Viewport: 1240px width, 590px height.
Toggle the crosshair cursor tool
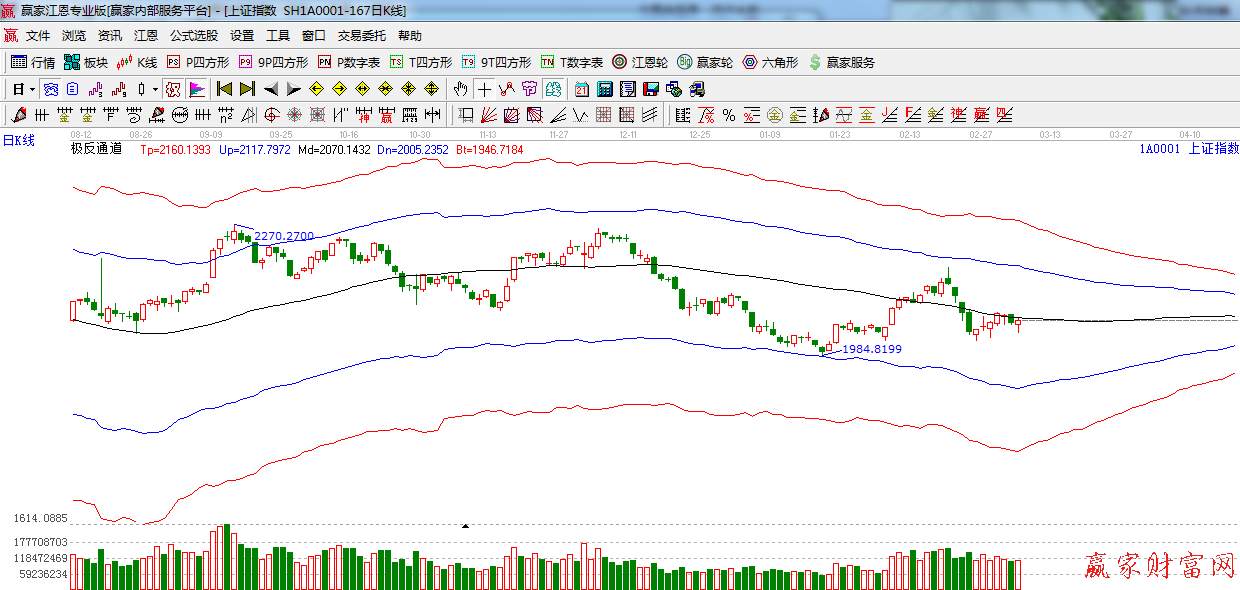[484, 89]
